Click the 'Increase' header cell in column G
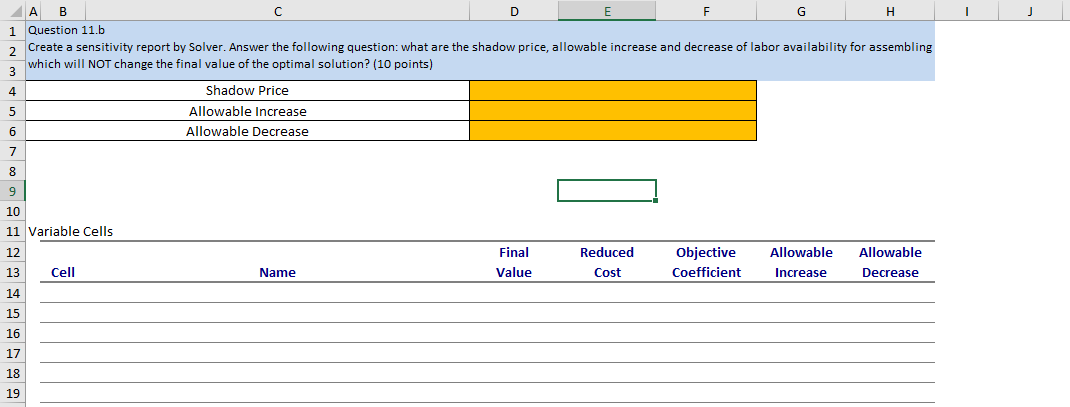Screen dimensions: 1070x407 point(801,272)
